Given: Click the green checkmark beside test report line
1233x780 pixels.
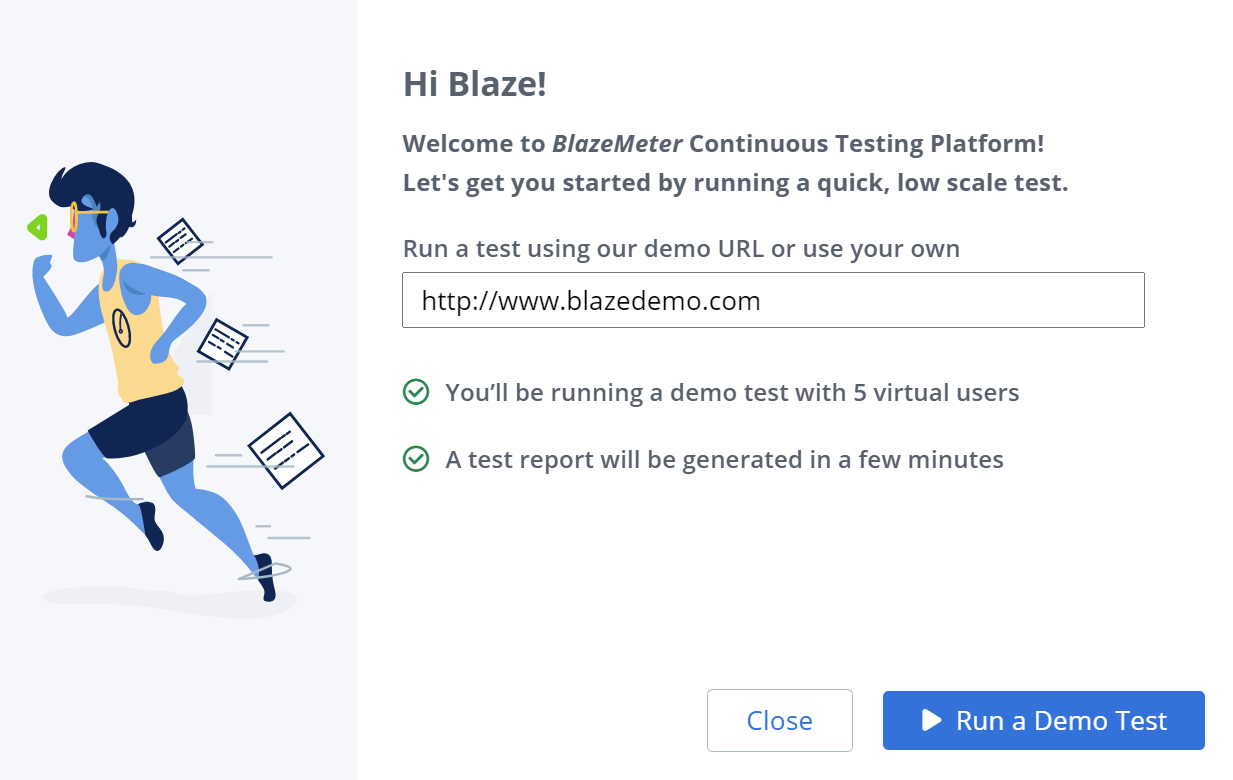Looking at the screenshot, I should point(415,459).
